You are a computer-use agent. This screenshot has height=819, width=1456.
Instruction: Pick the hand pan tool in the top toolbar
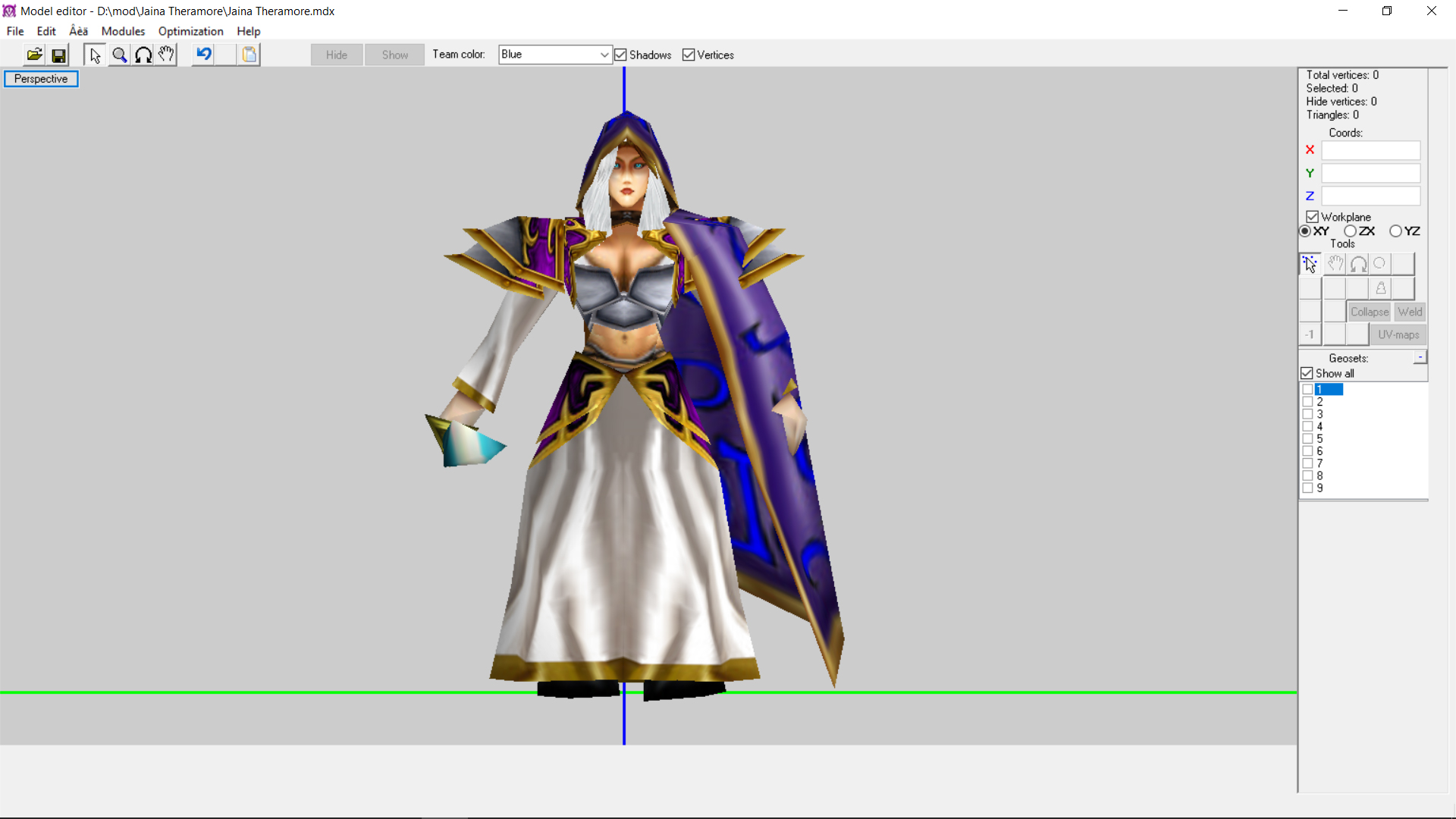point(166,55)
